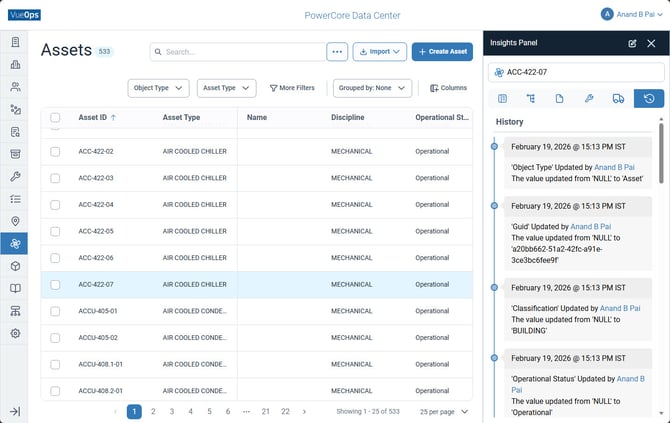Open the location pin icon in sidebar

[15, 221]
